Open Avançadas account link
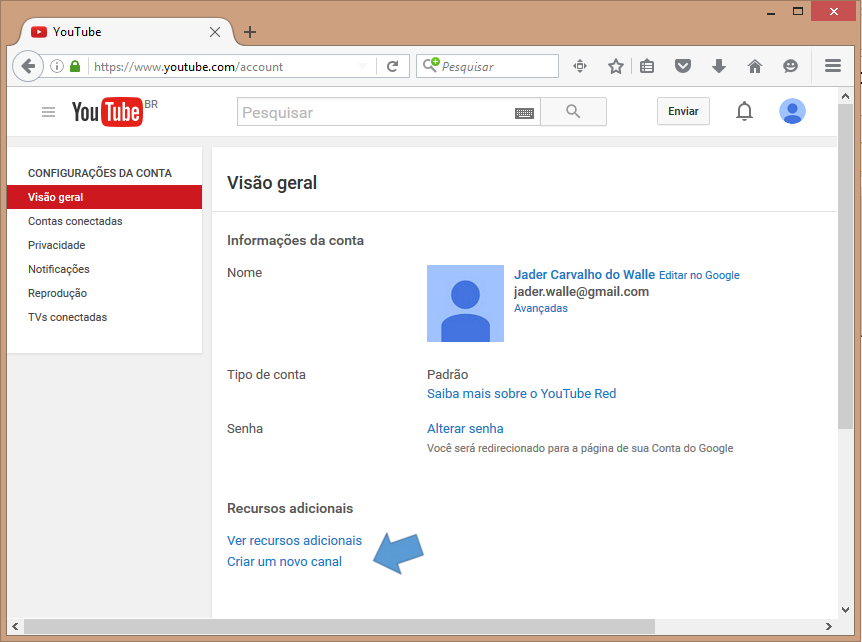The height and width of the screenshot is (642, 862). click(x=541, y=308)
